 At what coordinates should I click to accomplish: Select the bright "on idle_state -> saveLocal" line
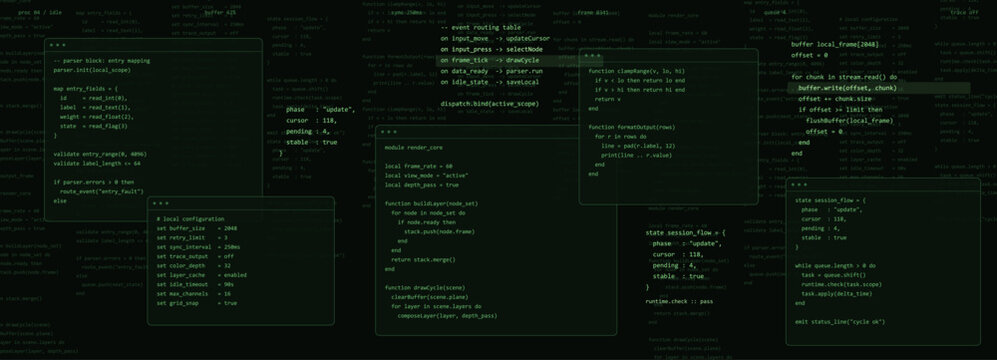coord(490,81)
